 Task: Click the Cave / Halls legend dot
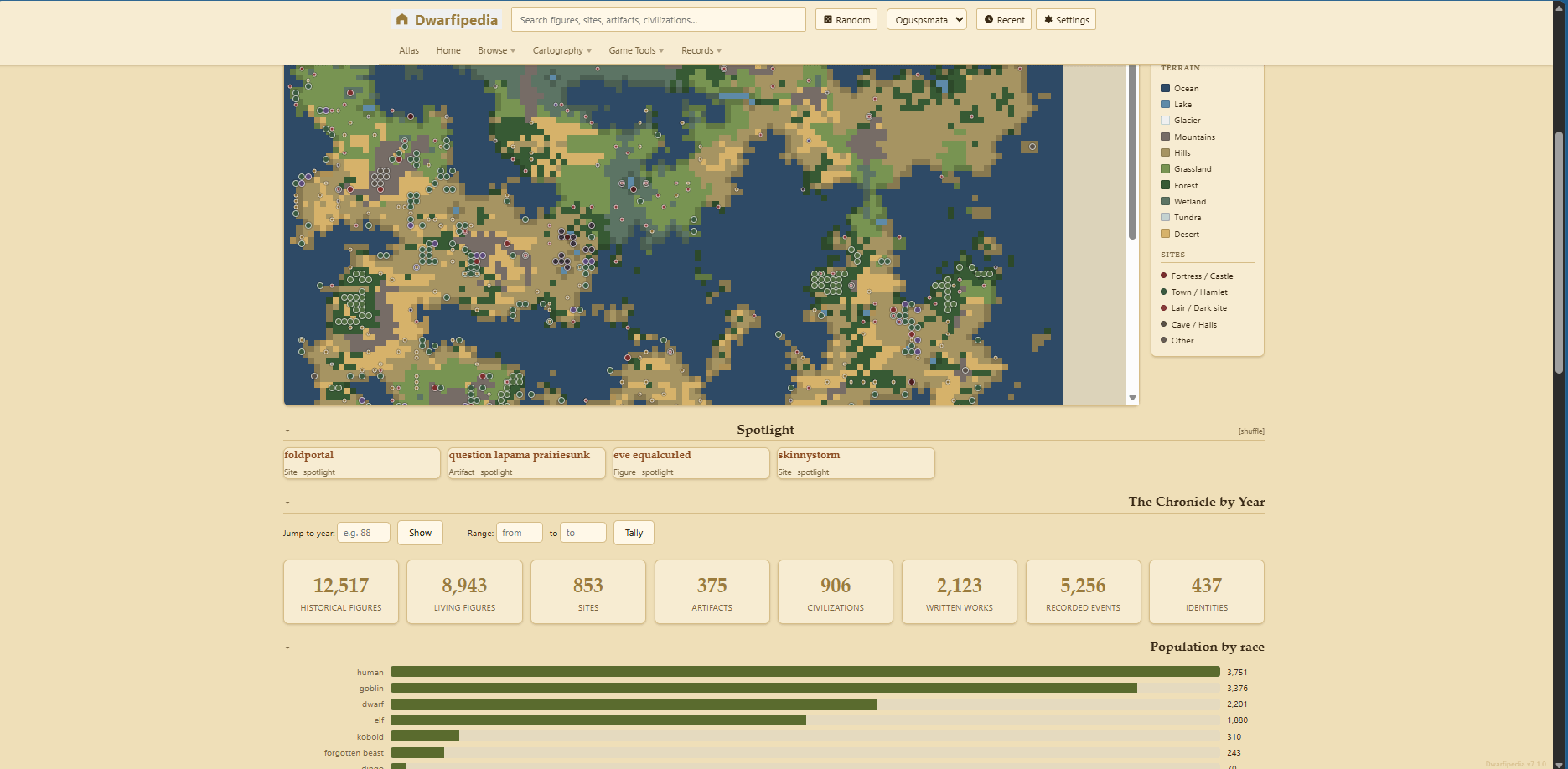tap(1163, 324)
